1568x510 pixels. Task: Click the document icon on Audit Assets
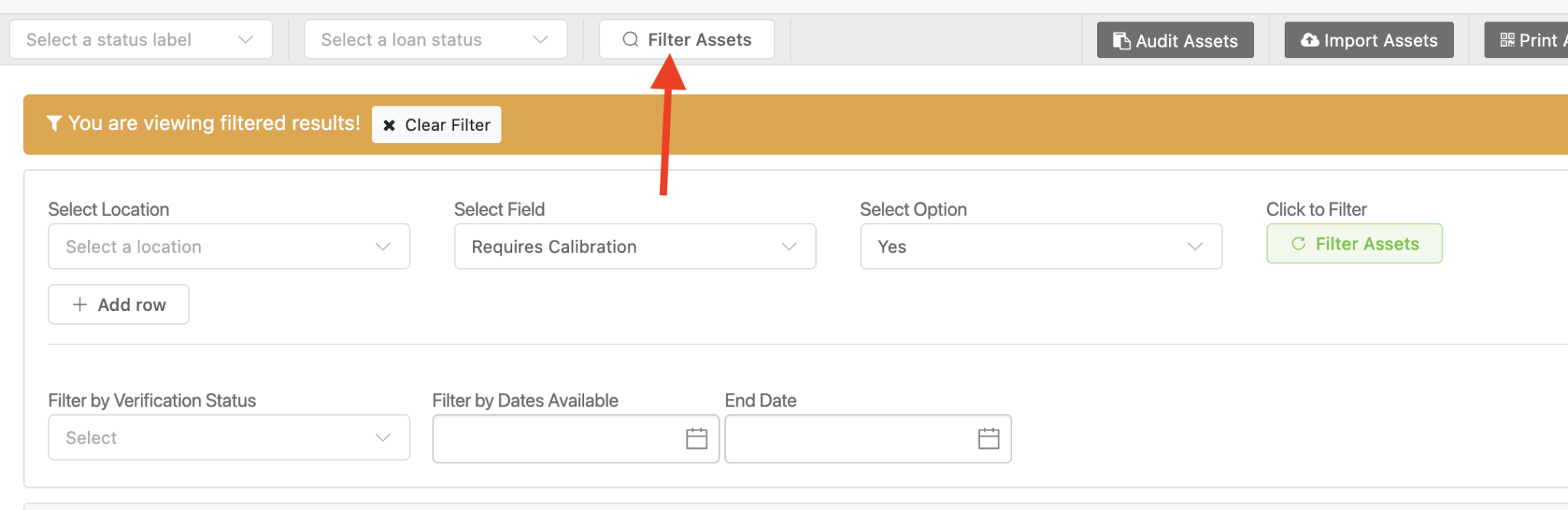(x=1122, y=41)
